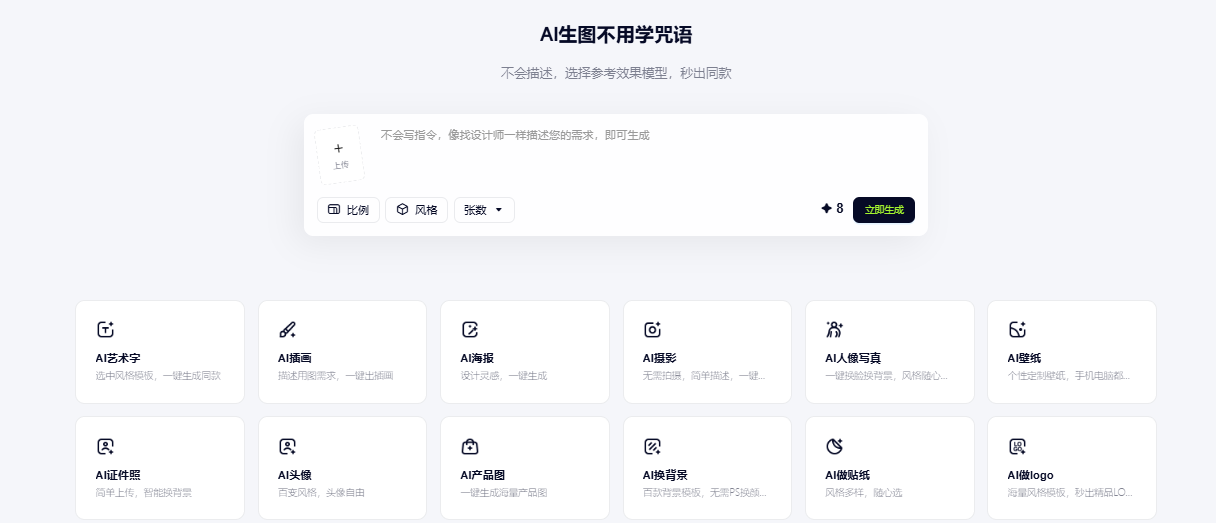The height and width of the screenshot is (523, 1216).
Task: Open the AI艺术字 card title
Action: [118, 358]
